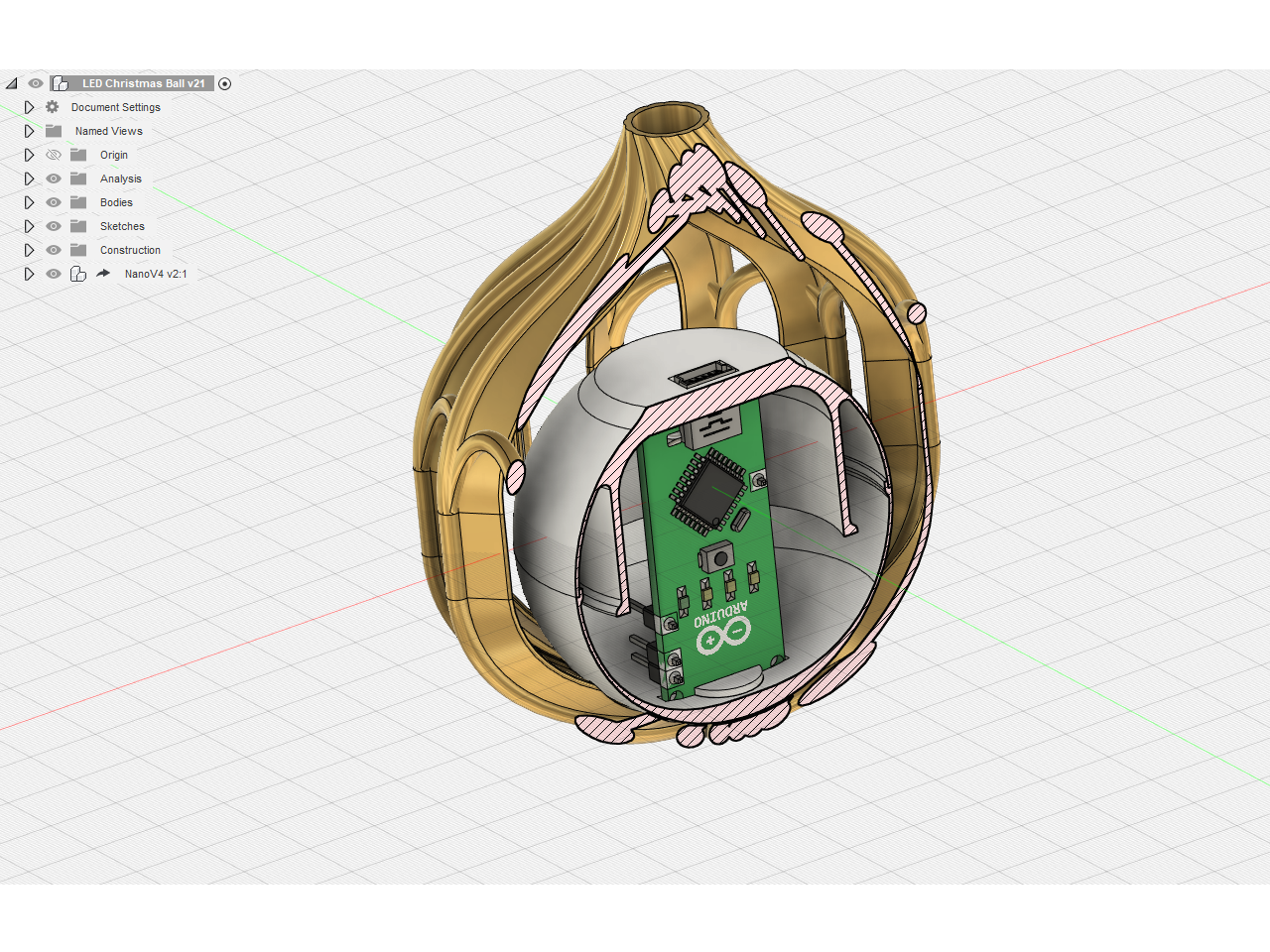This screenshot has height=952, width=1270.
Task: Click the Document Settings gear icon
Action: (x=53, y=107)
